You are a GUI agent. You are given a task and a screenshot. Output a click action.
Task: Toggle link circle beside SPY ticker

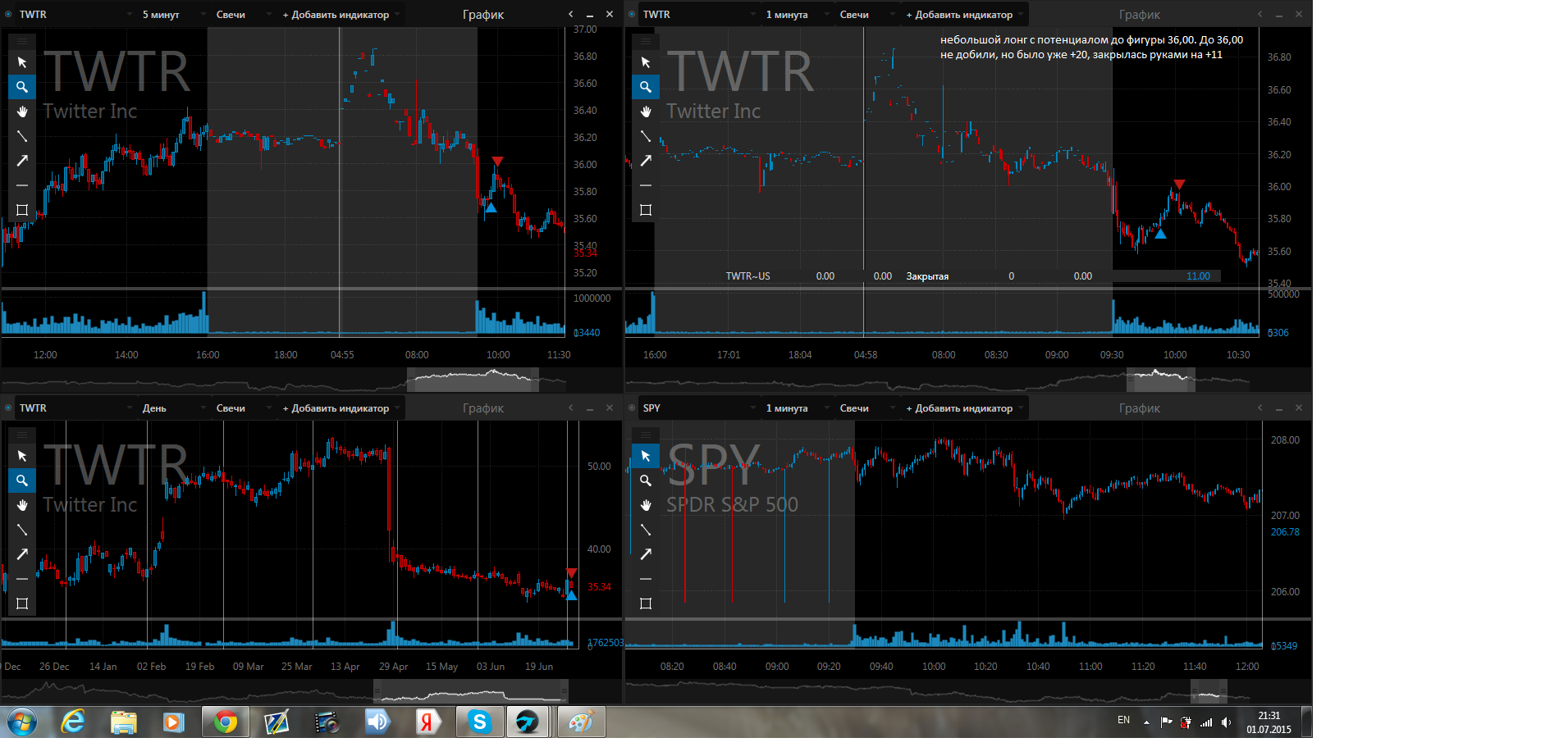pyautogui.click(x=632, y=408)
